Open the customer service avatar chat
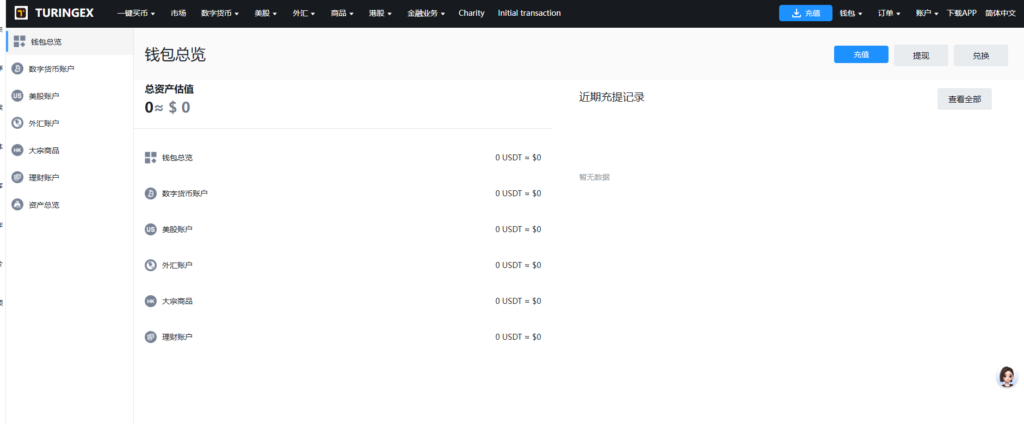Image resolution: width=1024 pixels, height=424 pixels. [x=1007, y=377]
